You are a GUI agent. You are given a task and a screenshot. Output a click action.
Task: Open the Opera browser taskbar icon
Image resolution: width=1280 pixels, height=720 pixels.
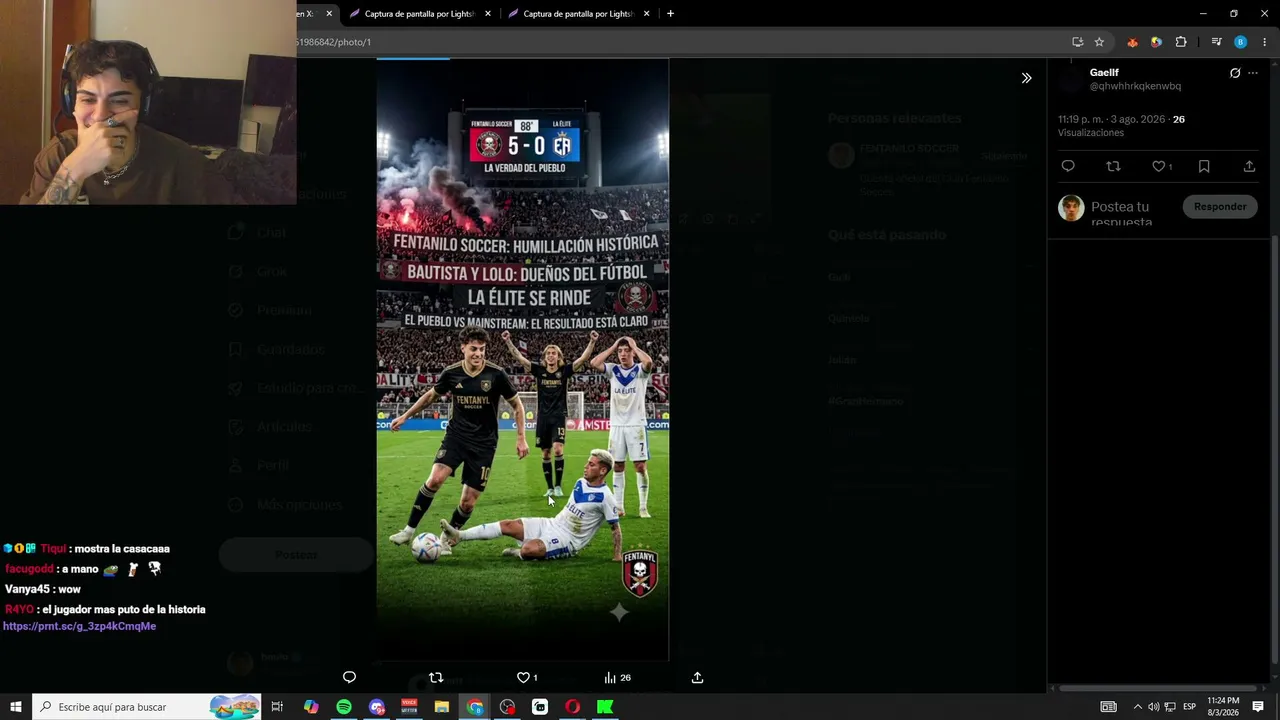pyautogui.click(x=572, y=707)
